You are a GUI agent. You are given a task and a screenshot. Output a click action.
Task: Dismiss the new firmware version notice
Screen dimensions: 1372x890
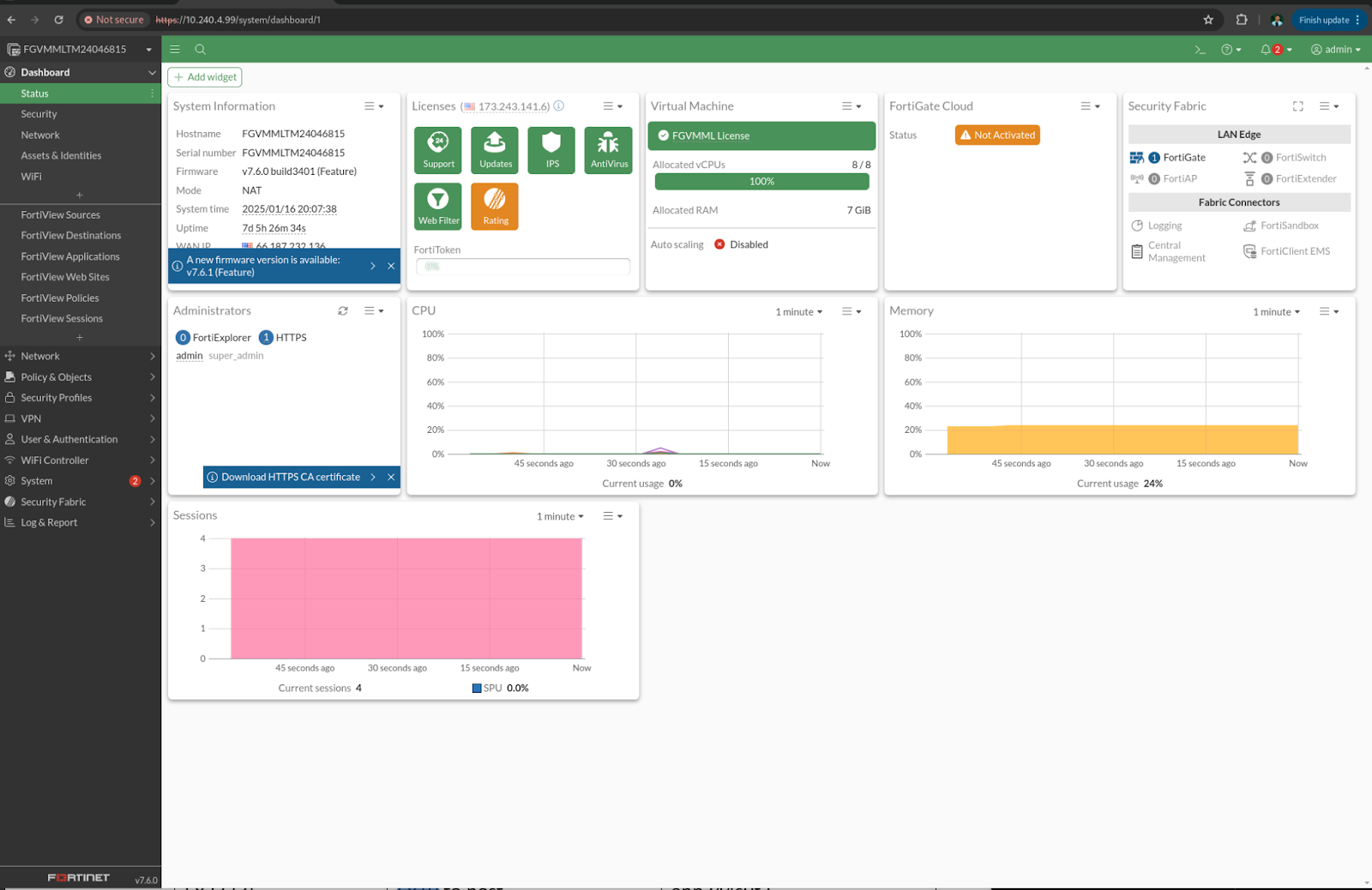(391, 267)
